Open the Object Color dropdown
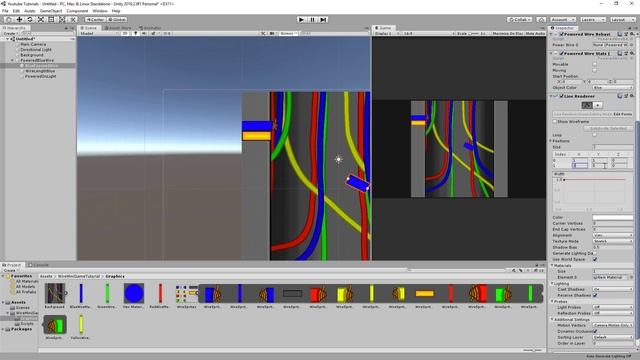This screenshot has height=360, width=640. [x=613, y=88]
